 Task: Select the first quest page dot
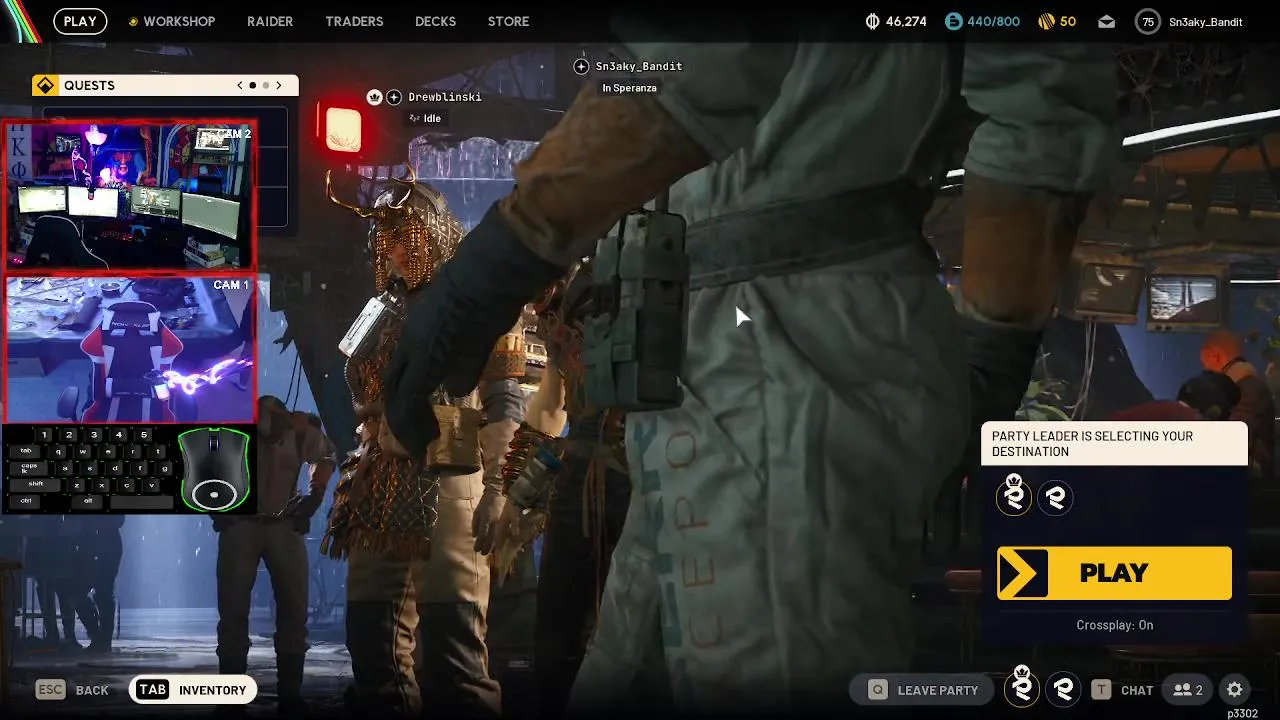tap(252, 86)
